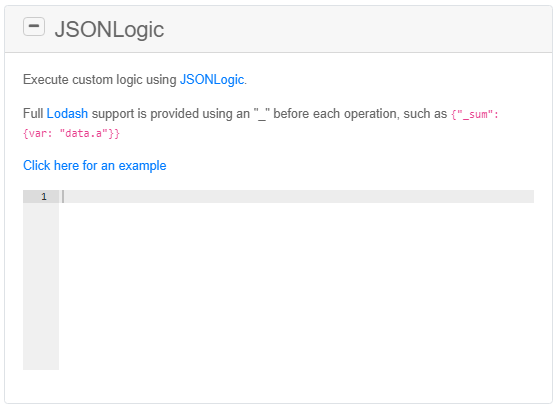Click the text cursor in the editor
Viewport: 557px width, 406px height.
point(63,196)
